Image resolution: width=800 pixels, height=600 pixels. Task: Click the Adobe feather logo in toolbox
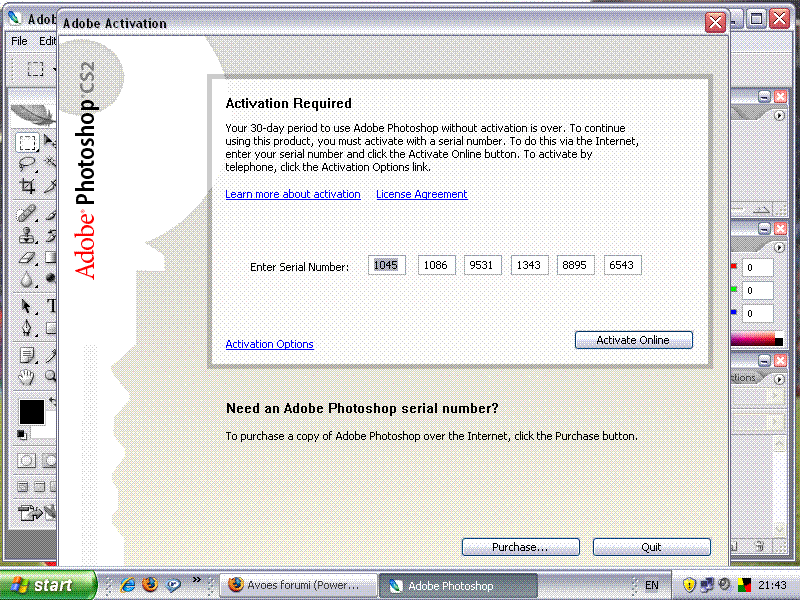pos(34,115)
